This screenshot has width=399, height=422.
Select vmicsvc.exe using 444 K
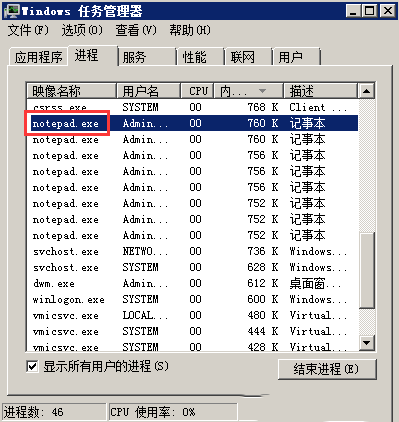click(x=192, y=331)
